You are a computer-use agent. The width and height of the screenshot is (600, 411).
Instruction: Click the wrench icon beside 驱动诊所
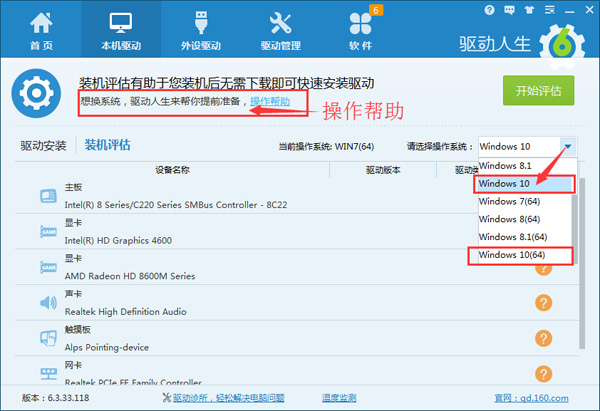[166, 398]
